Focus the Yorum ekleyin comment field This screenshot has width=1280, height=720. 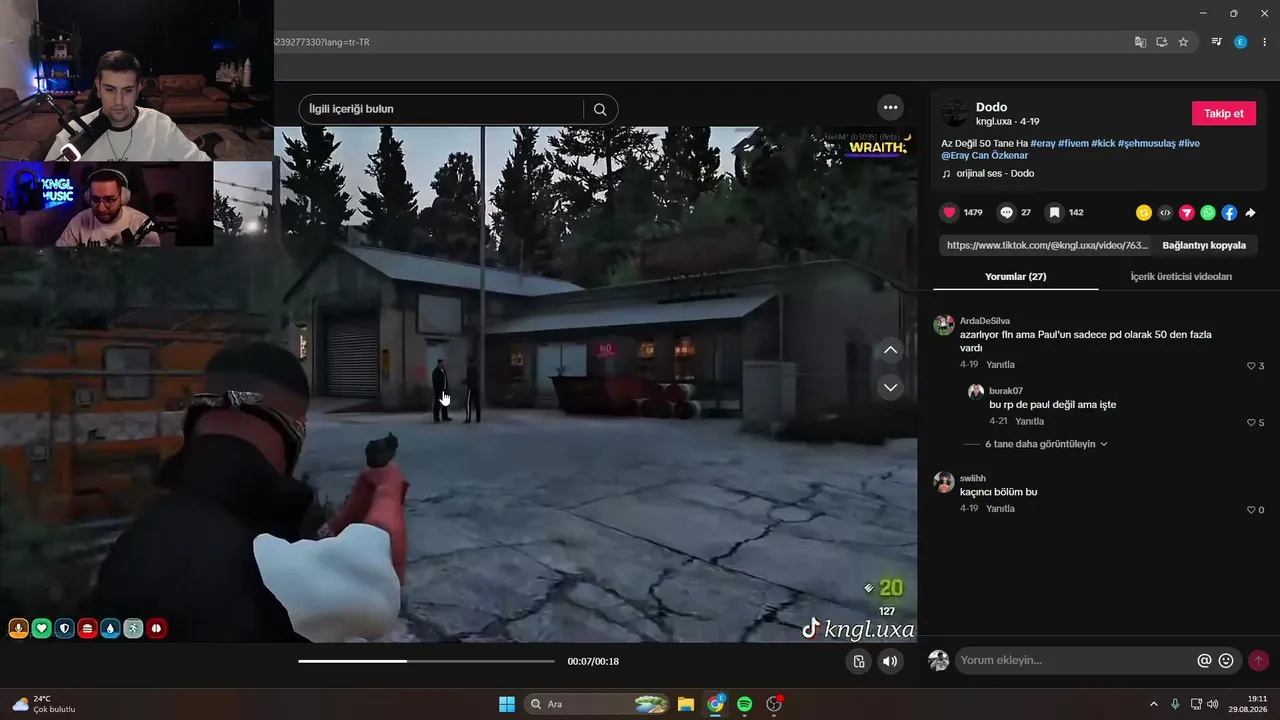coord(1075,661)
